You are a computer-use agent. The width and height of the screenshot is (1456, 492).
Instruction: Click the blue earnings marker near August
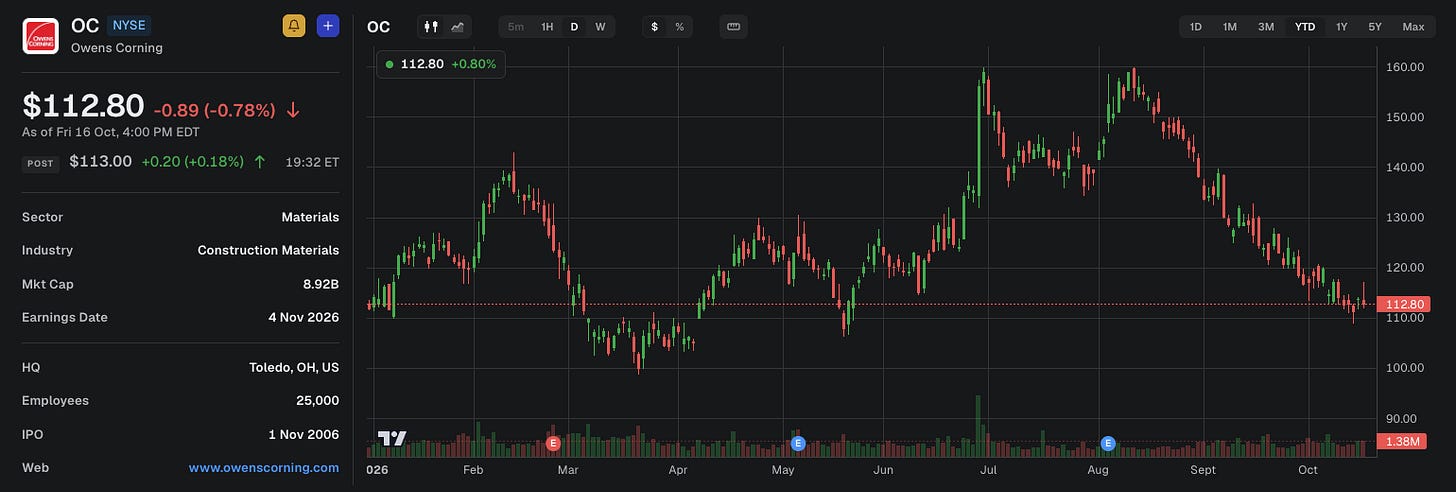click(x=1108, y=442)
